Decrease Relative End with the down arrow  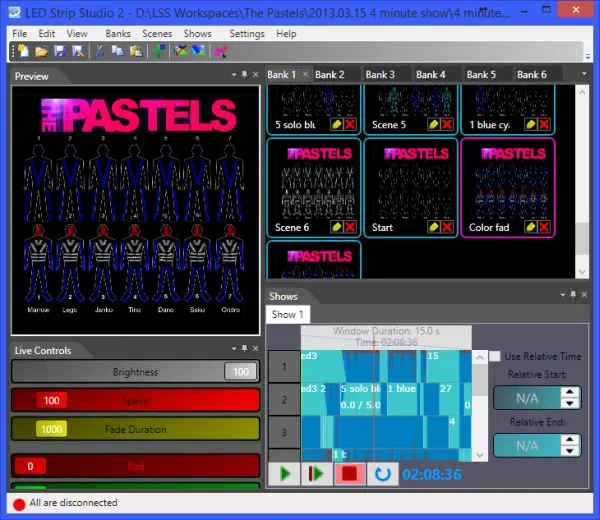(x=570, y=451)
